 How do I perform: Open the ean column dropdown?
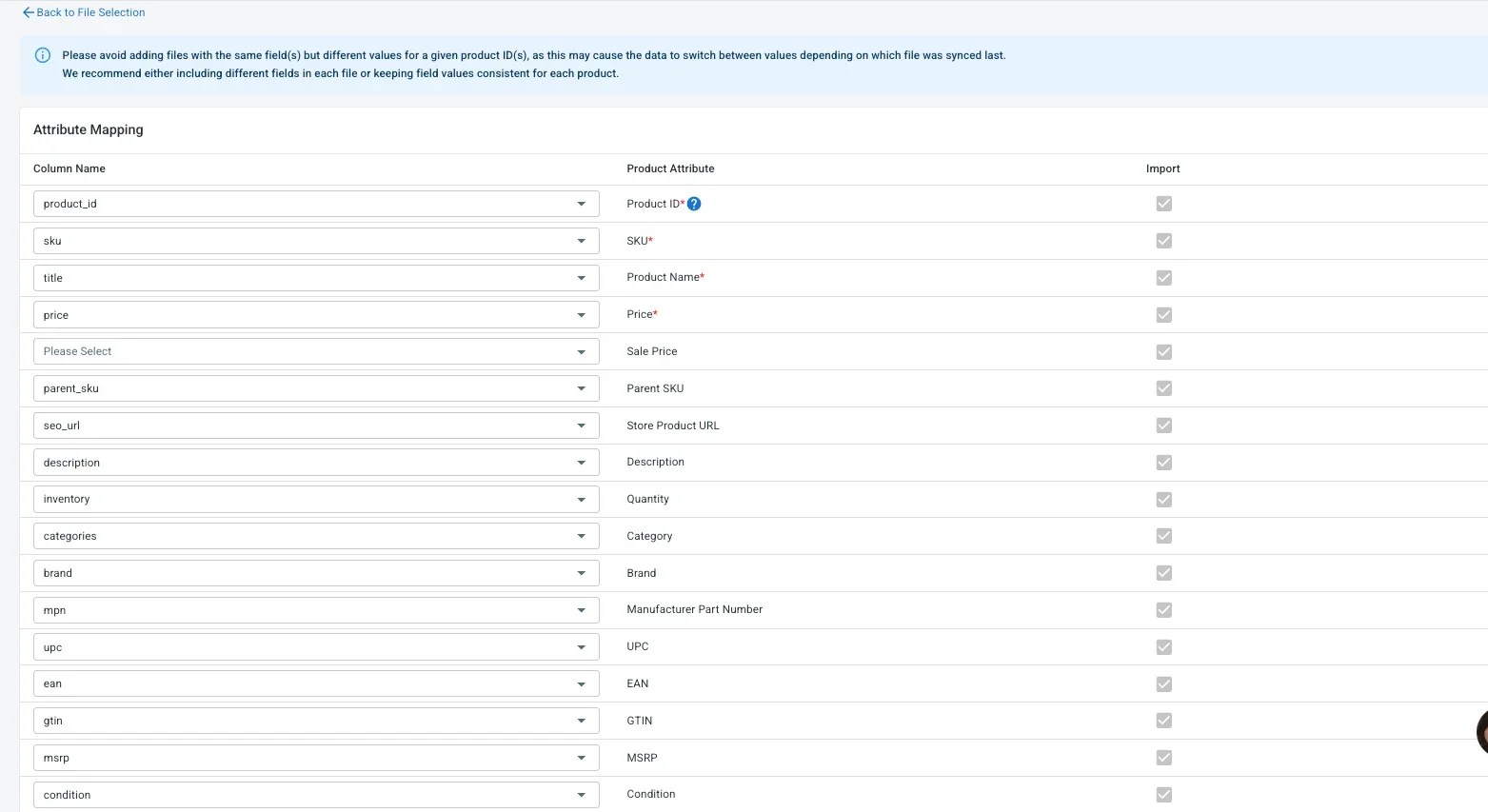point(316,683)
